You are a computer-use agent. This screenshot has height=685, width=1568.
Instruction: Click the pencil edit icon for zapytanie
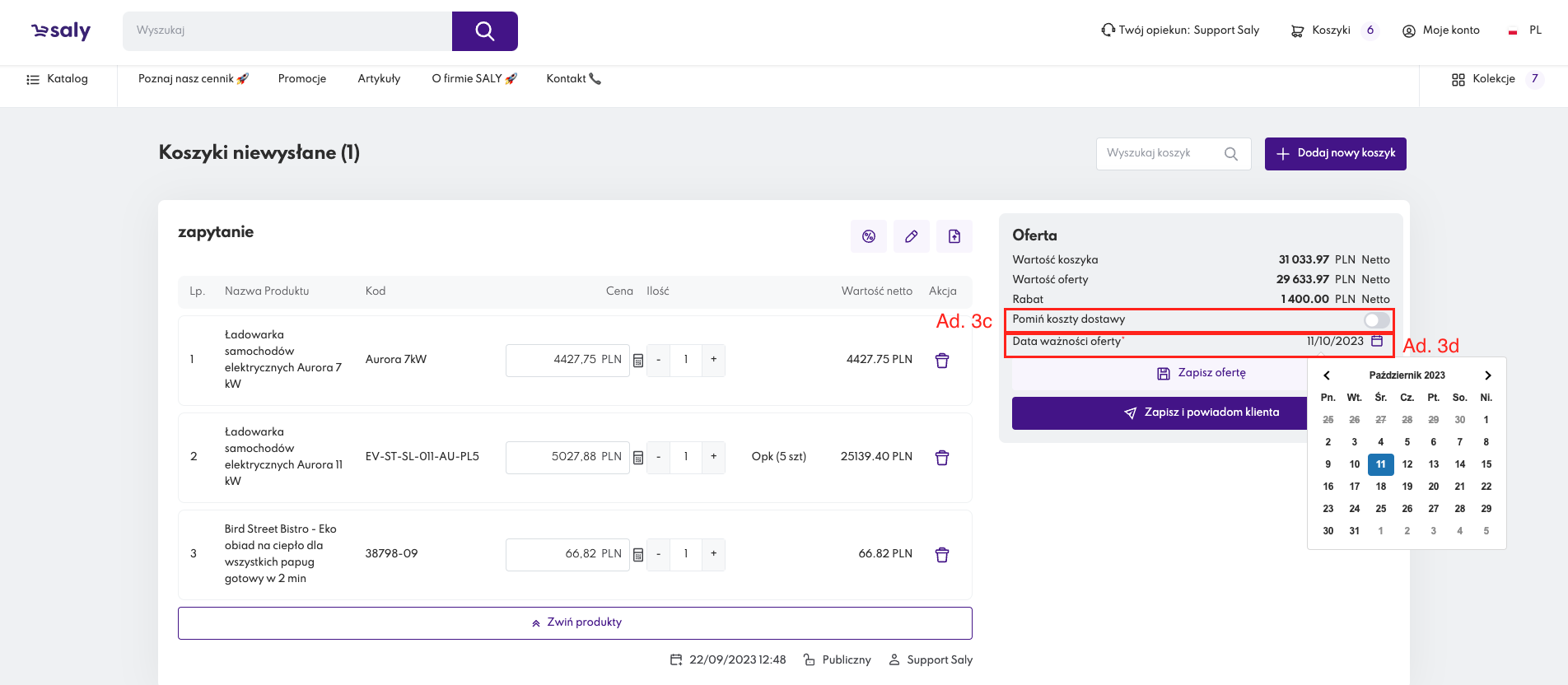coord(912,236)
